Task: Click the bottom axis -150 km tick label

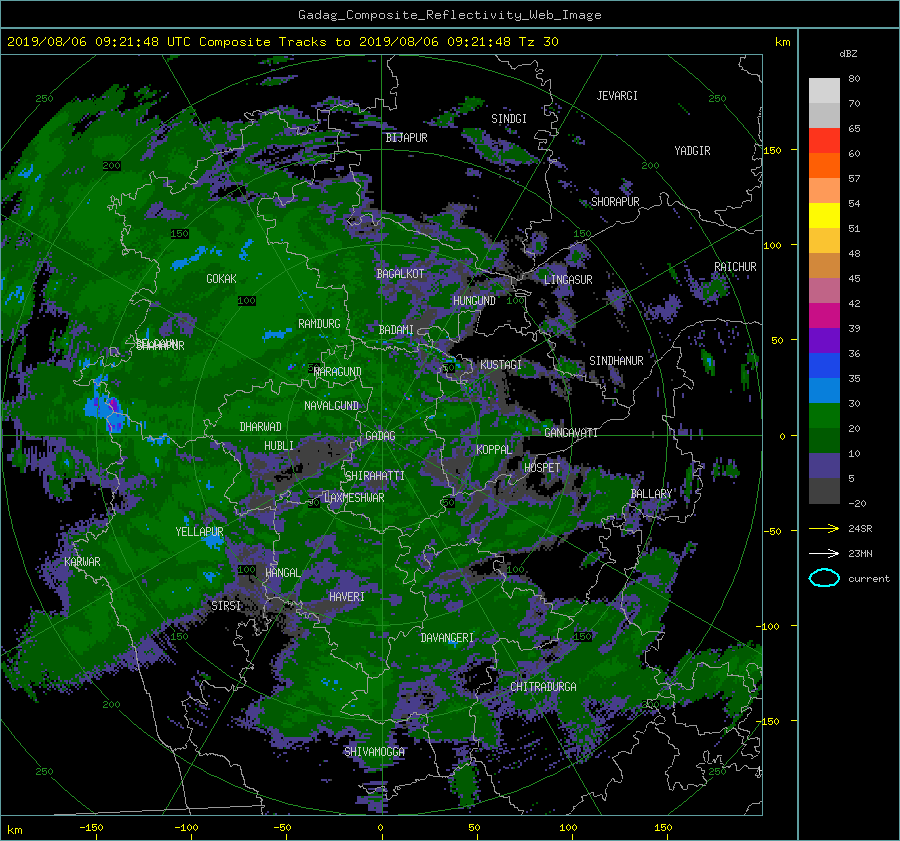Action: 91,828
